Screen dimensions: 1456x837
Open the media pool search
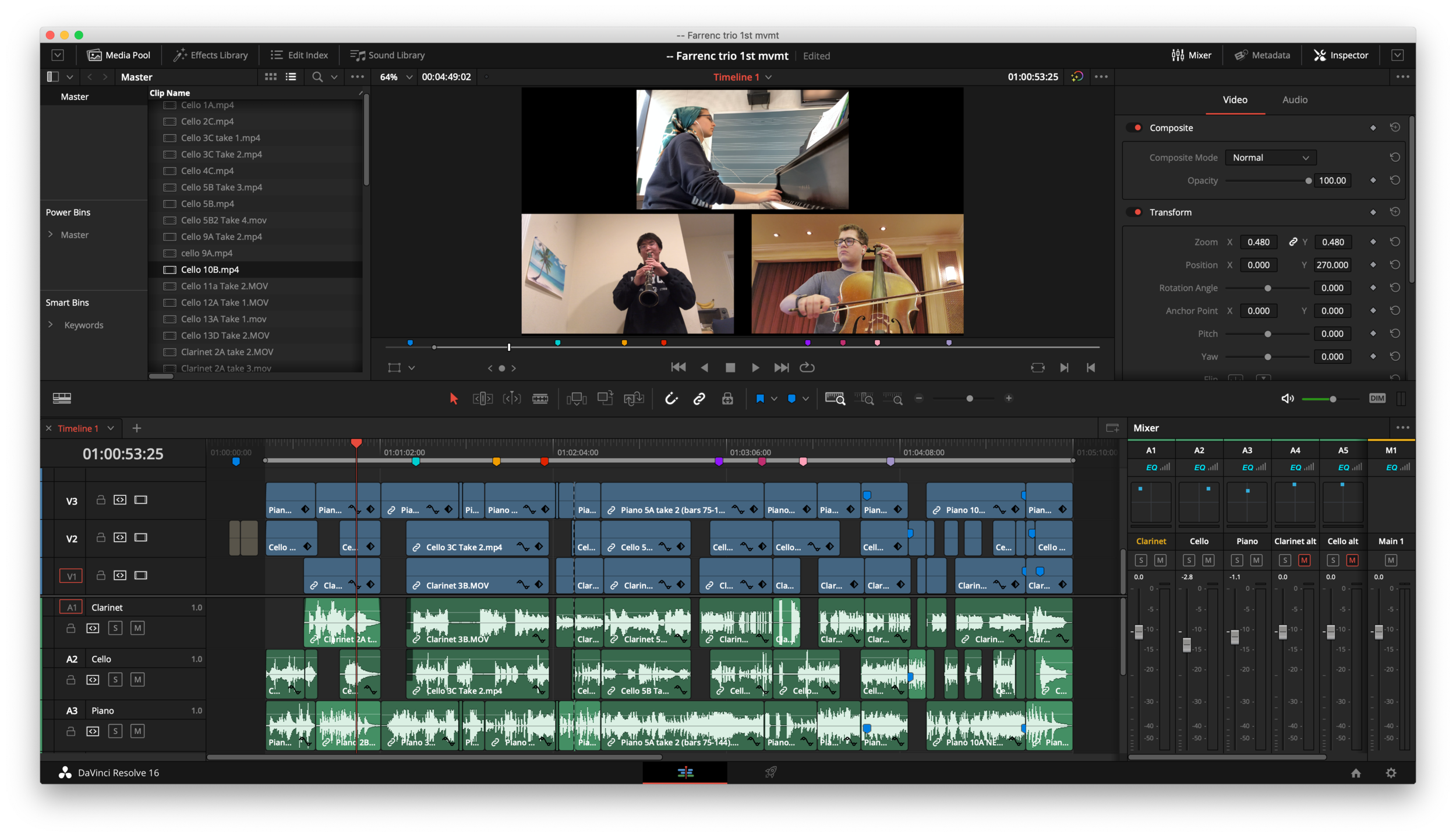(317, 76)
